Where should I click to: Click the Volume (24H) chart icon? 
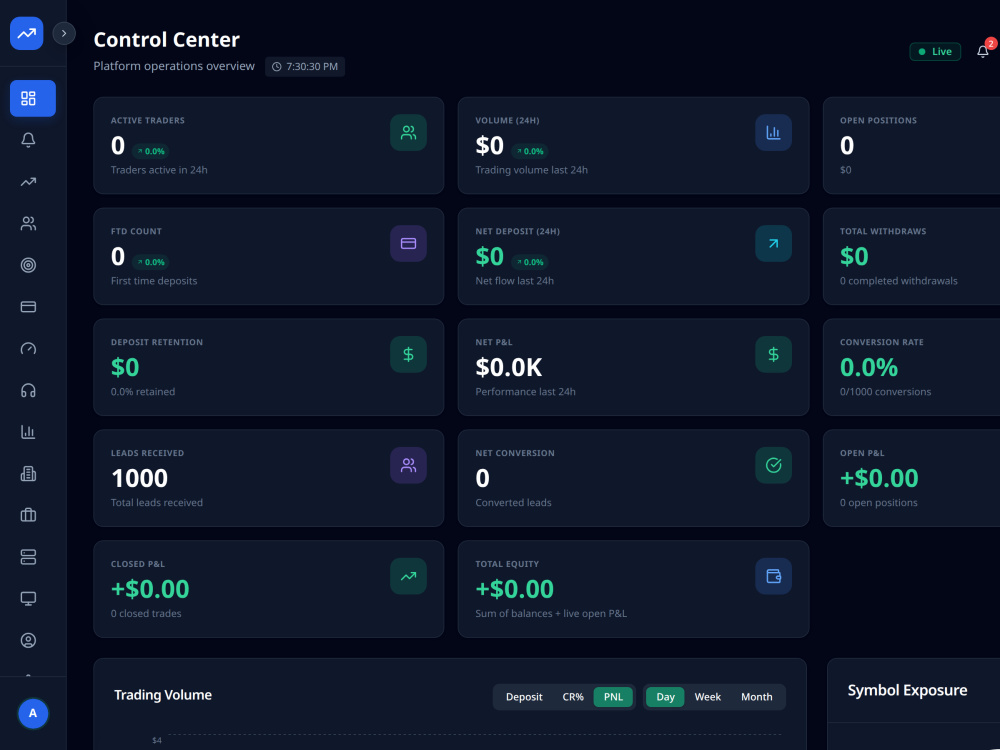coord(774,133)
